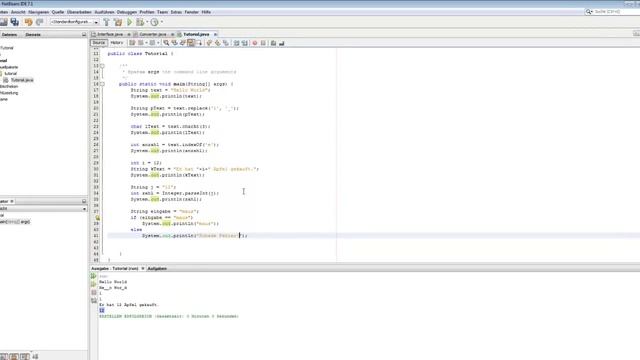The height and width of the screenshot is (360, 640).
Task: Switch to the Aufgaben tab
Action: (157, 269)
